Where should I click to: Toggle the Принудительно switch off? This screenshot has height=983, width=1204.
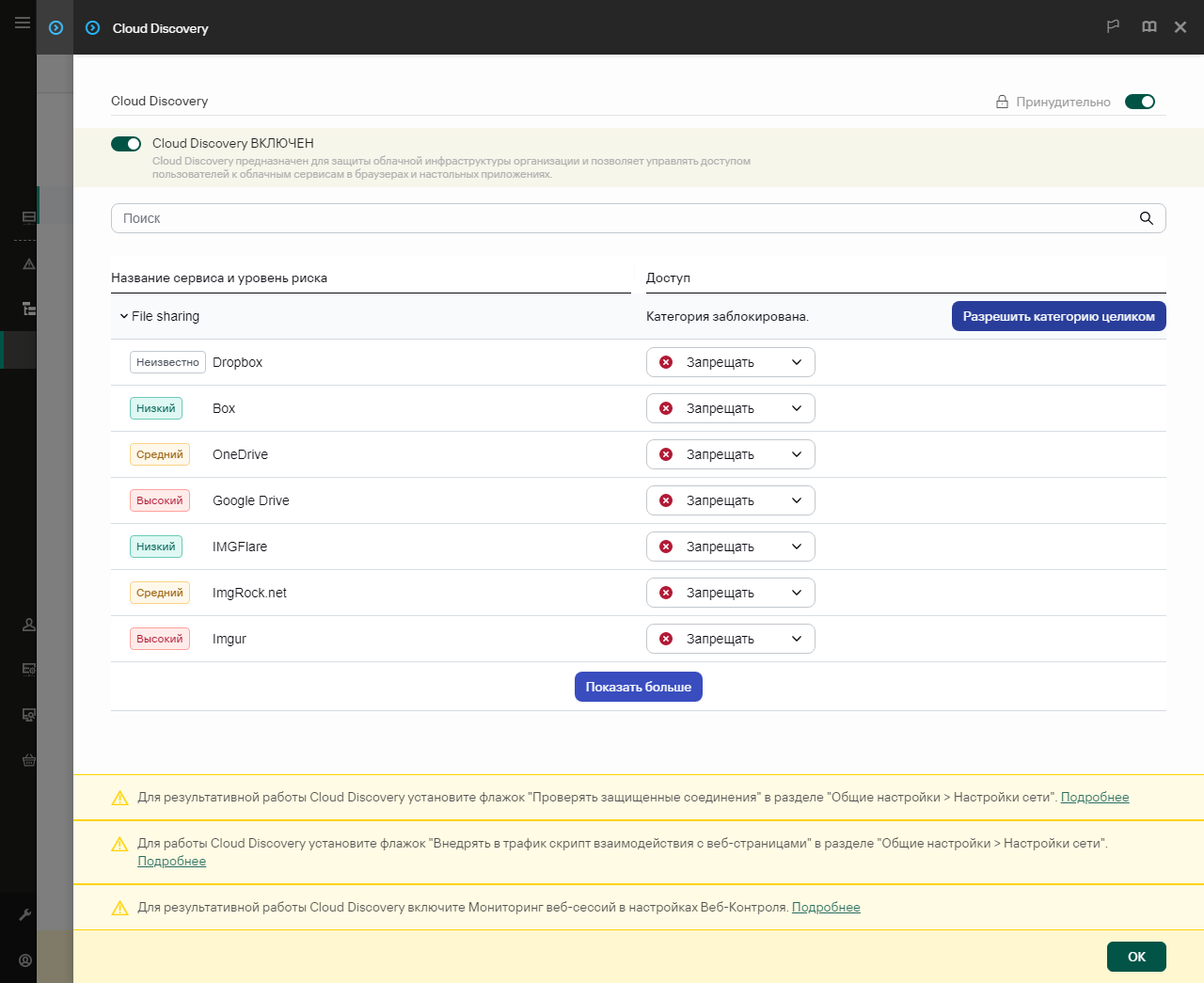[1139, 101]
